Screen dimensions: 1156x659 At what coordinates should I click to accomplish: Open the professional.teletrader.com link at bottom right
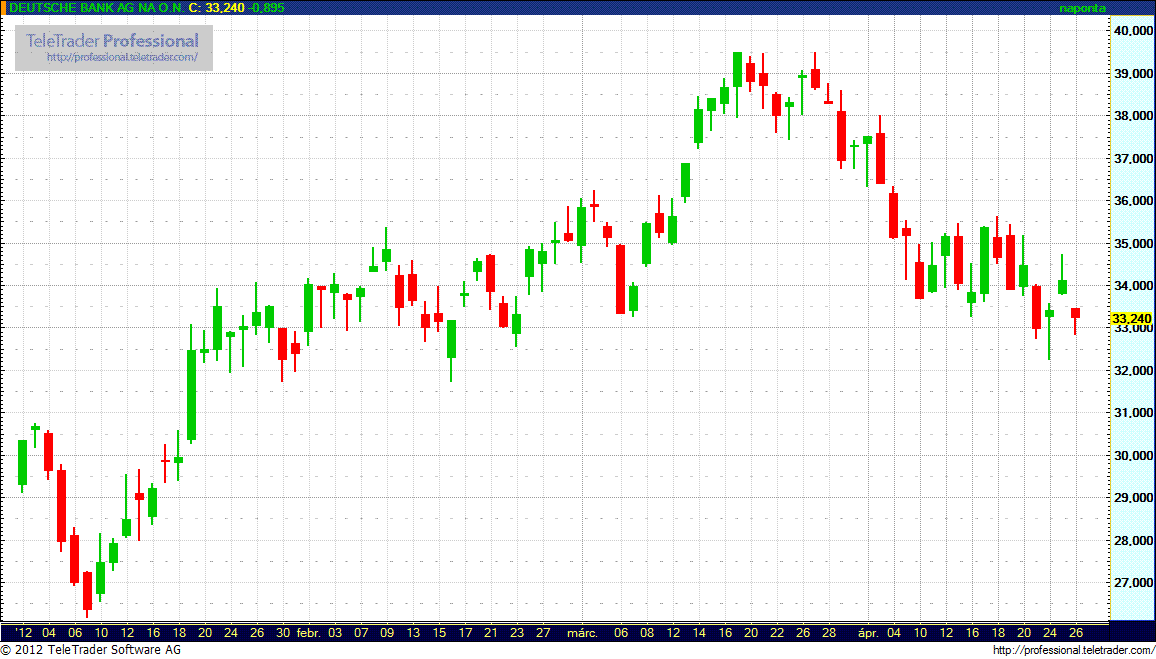click(x=1074, y=650)
